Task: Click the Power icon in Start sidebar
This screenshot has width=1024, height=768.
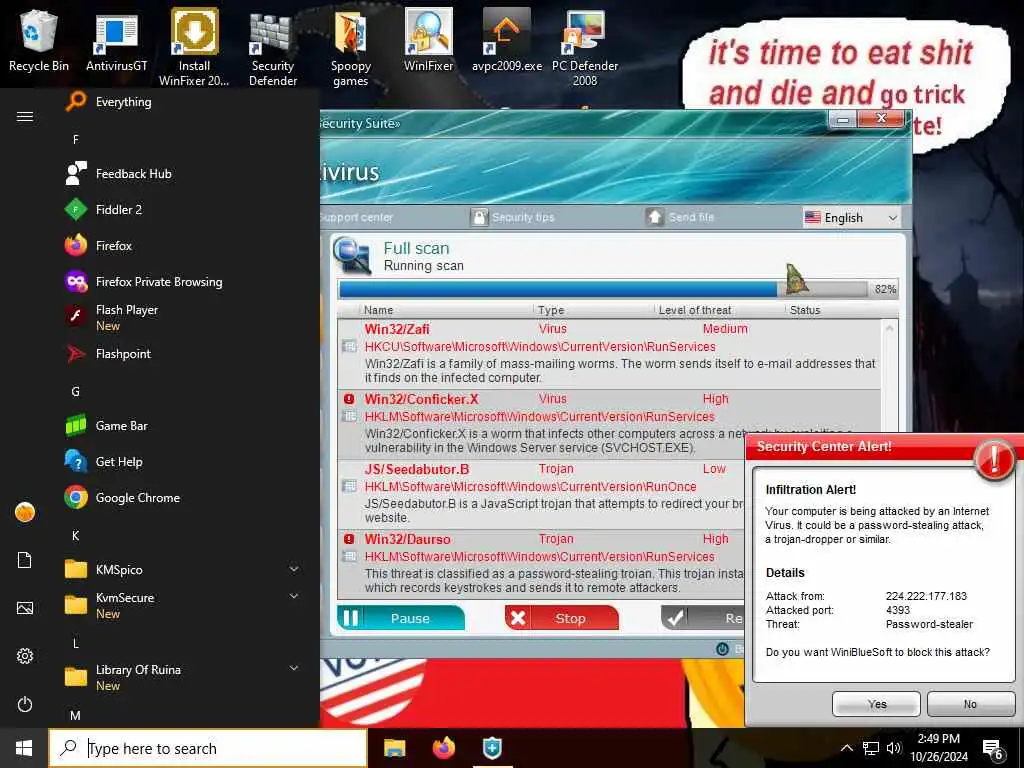Action: [x=25, y=704]
